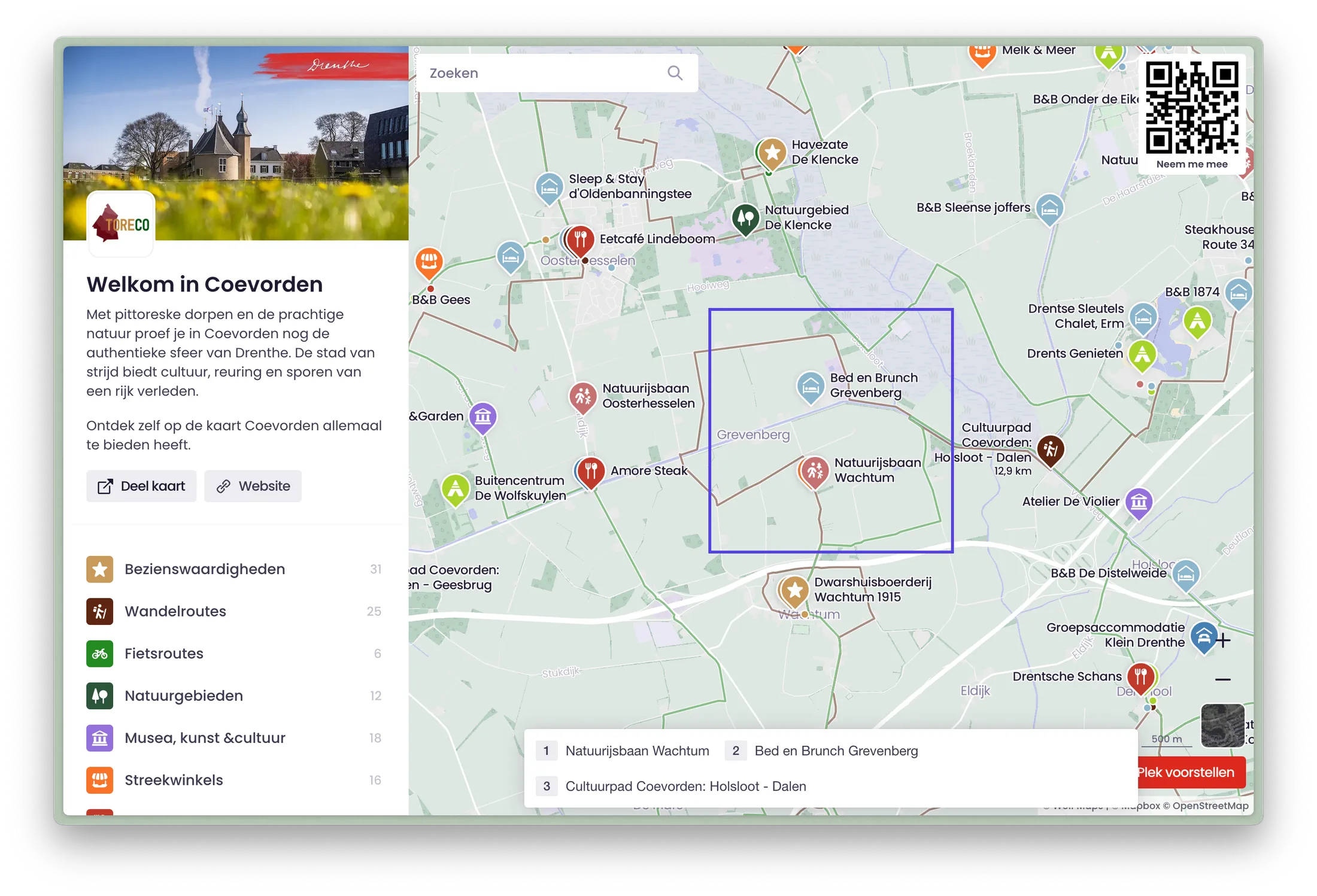Click the search magnifier icon
The image size is (1317, 896).
(x=675, y=72)
